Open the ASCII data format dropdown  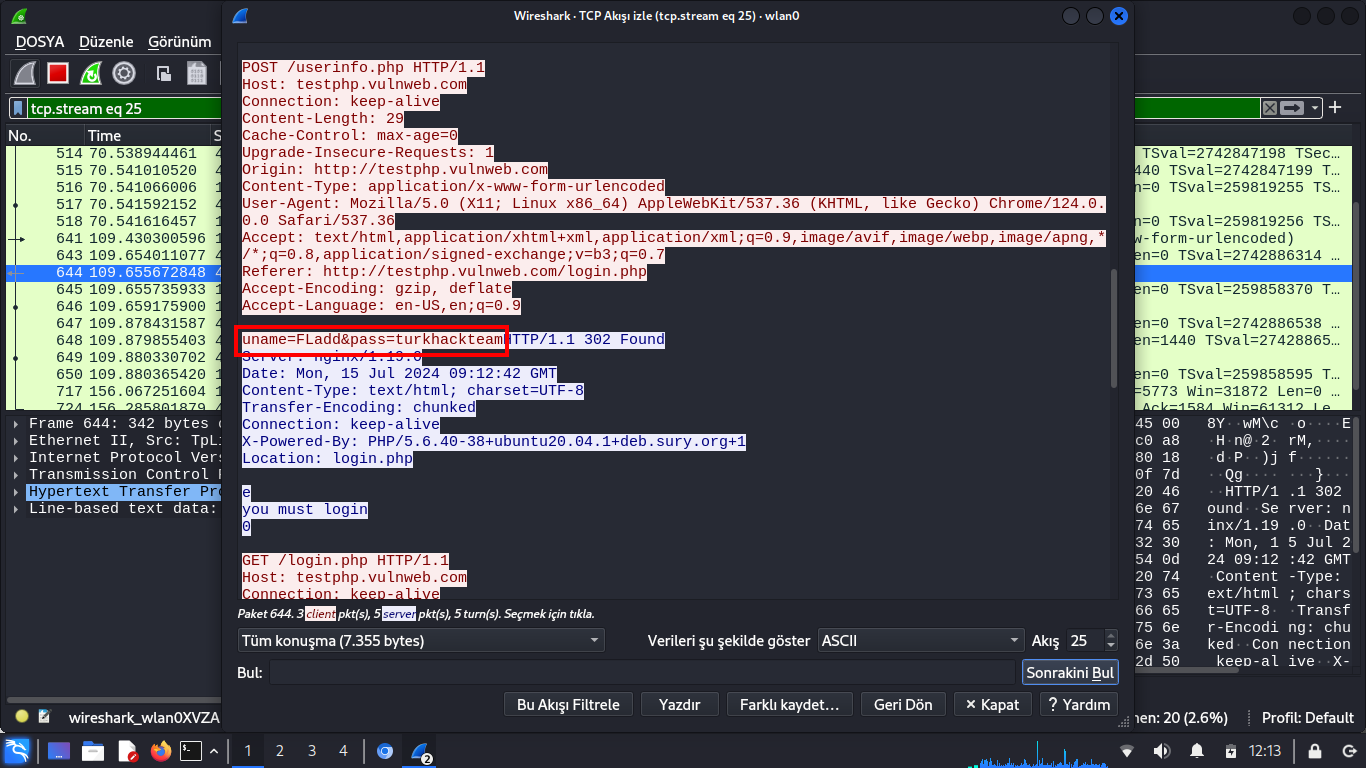(x=920, y=640)
